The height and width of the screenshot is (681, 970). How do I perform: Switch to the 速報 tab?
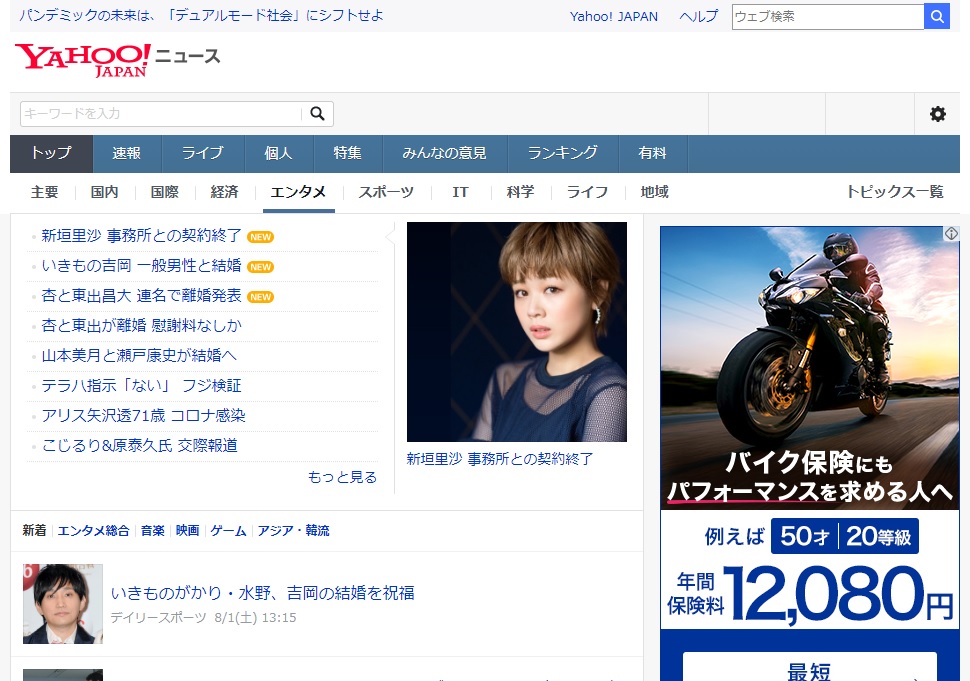pyautogui.click(x=127, y=153)
